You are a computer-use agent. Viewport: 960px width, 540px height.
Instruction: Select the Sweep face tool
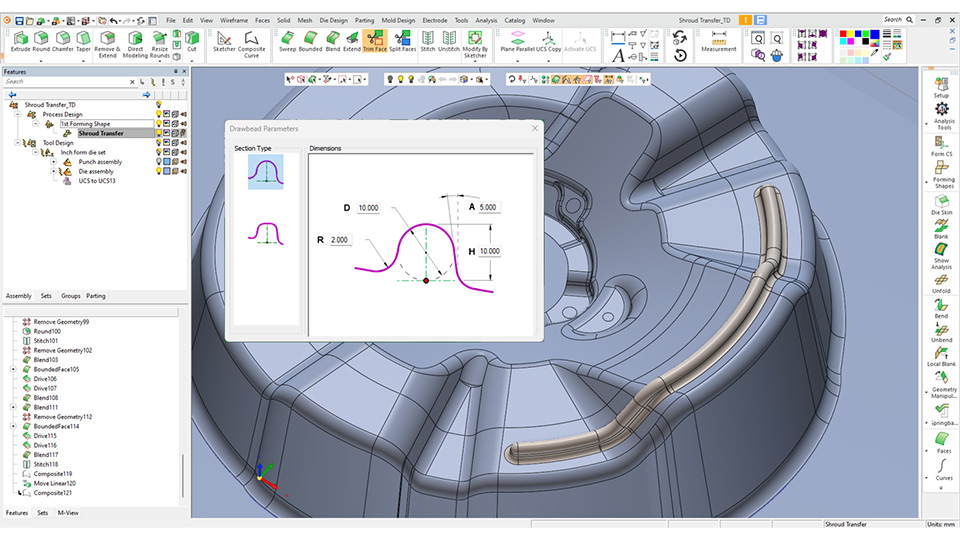(287, 42)
